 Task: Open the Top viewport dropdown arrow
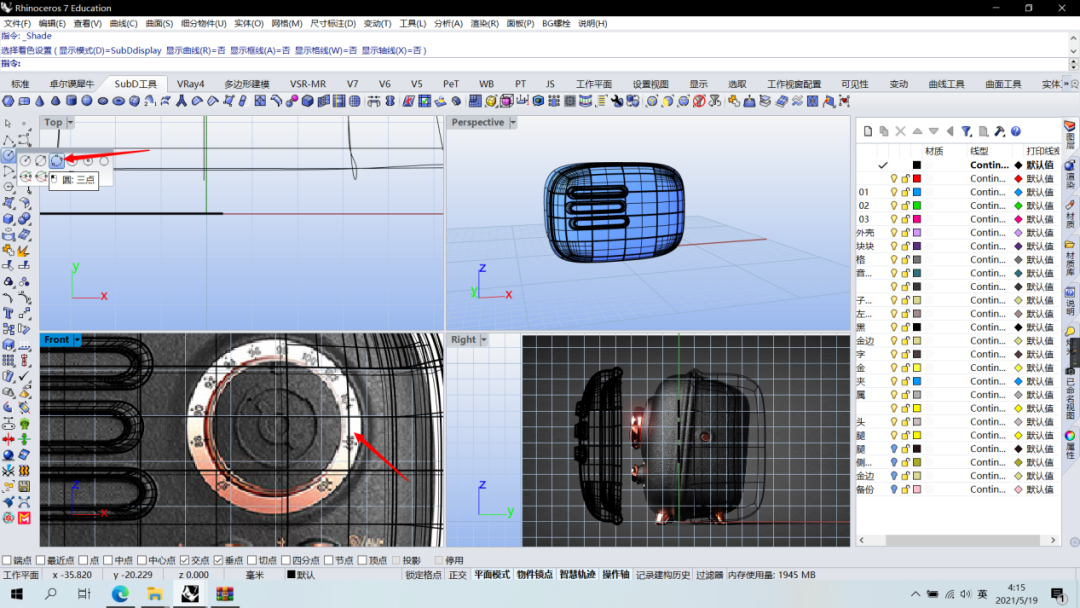(x=70, y=123)
